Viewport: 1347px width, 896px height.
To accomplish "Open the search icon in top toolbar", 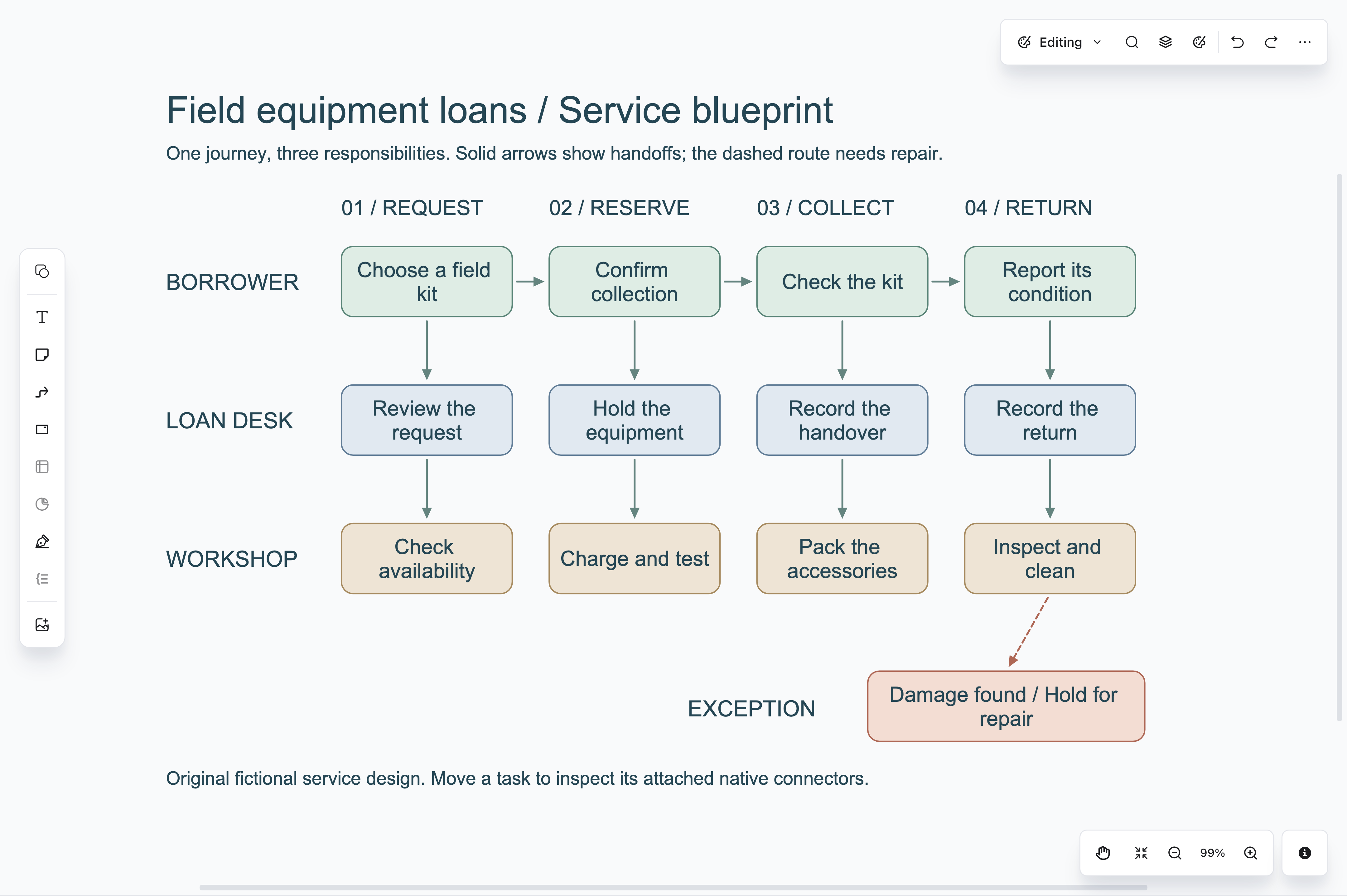I will tap(1132, 42).
